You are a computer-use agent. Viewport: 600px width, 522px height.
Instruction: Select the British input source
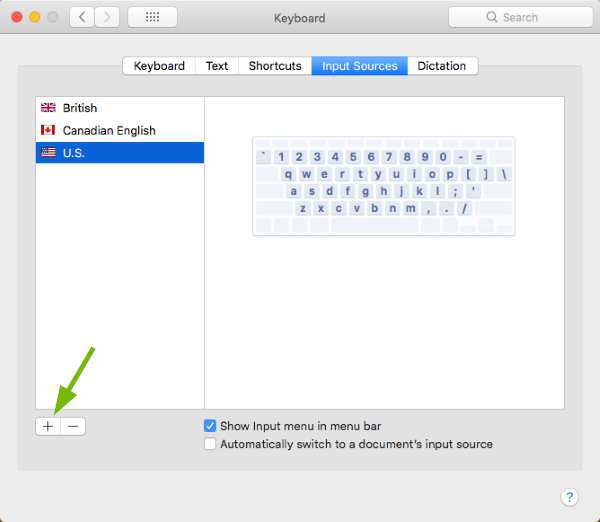120,108
